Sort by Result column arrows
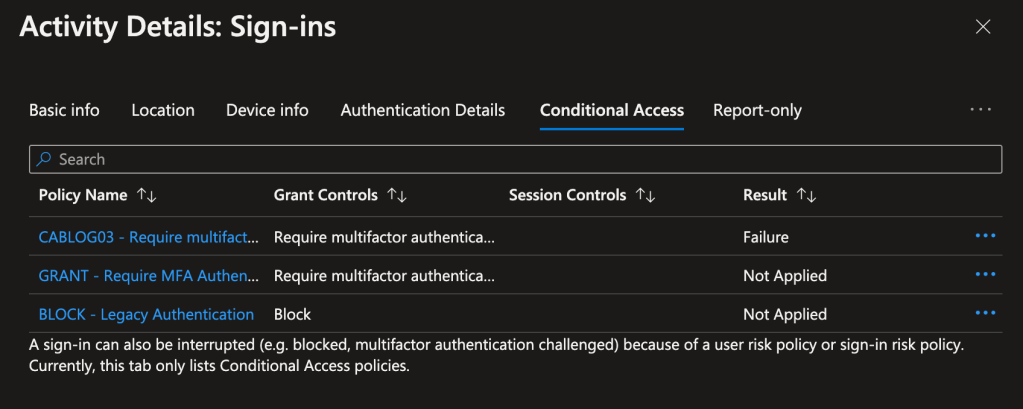 (807, 196)
